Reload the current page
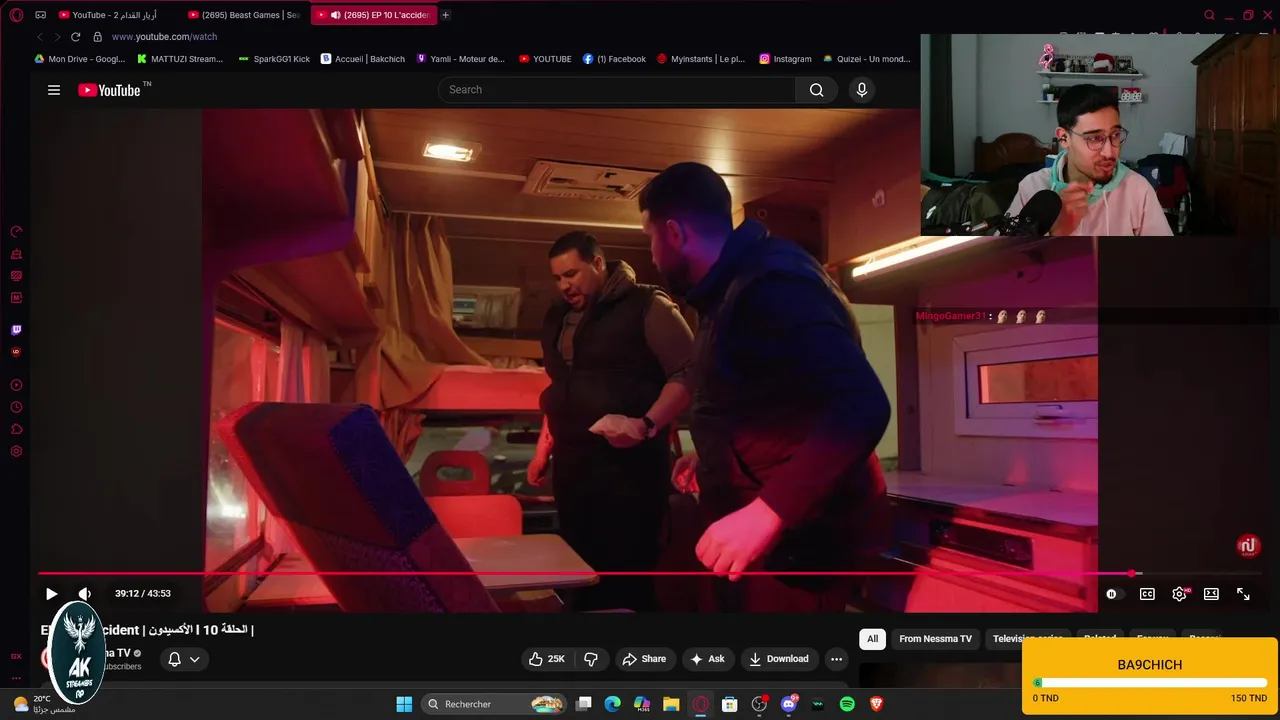 click(75, 37)
